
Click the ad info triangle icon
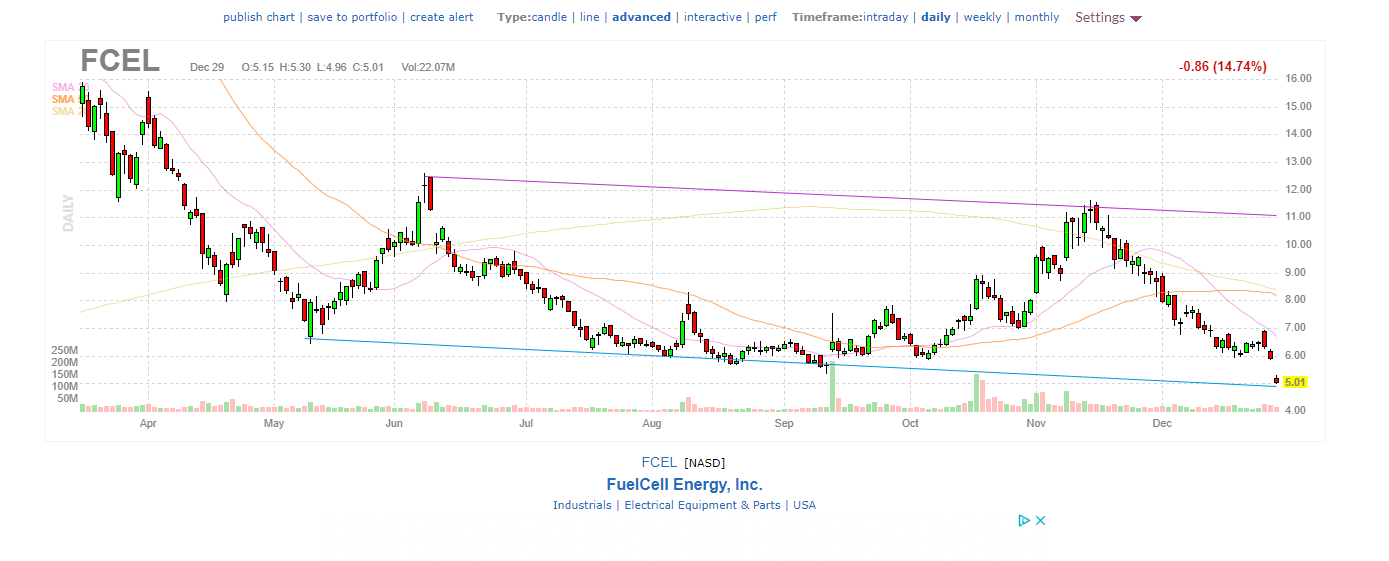[x=1024, y=520]
